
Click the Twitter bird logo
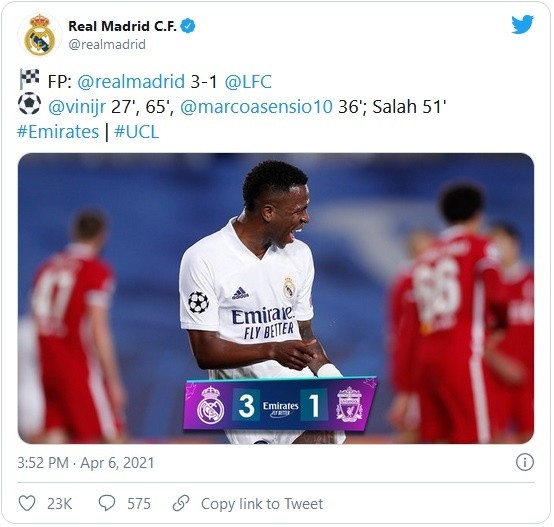pos(522,24)
